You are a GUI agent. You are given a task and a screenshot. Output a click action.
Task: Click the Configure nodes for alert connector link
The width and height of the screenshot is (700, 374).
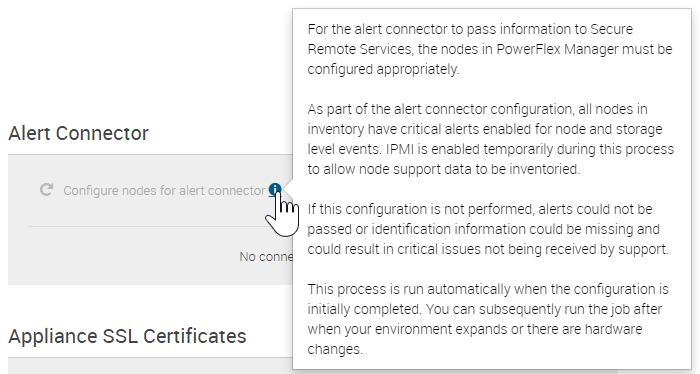coord(164,191)
